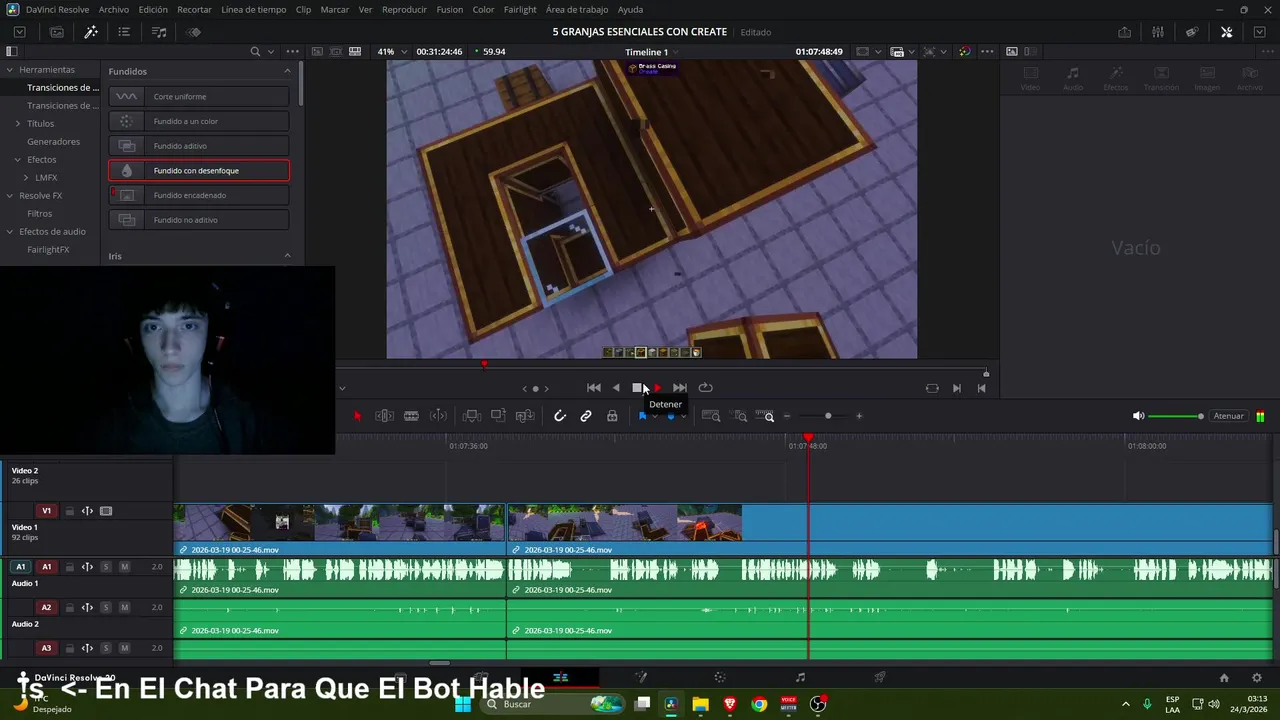Image resolution: width=1280 pixels, height=720 pixels.
Task: Go to first frame button
Action: (594, 388)
